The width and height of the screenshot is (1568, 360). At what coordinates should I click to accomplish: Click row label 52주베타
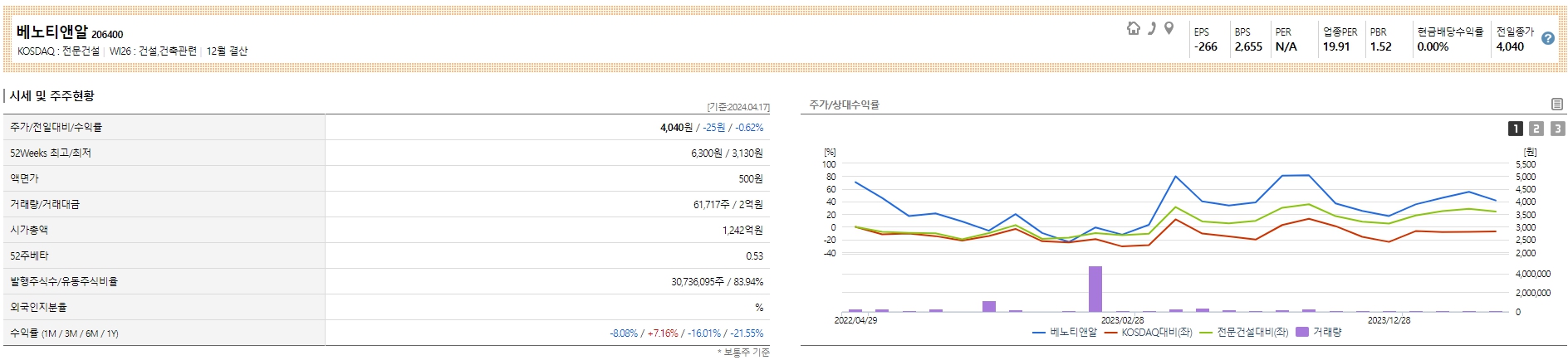click(x=29, y=256)
